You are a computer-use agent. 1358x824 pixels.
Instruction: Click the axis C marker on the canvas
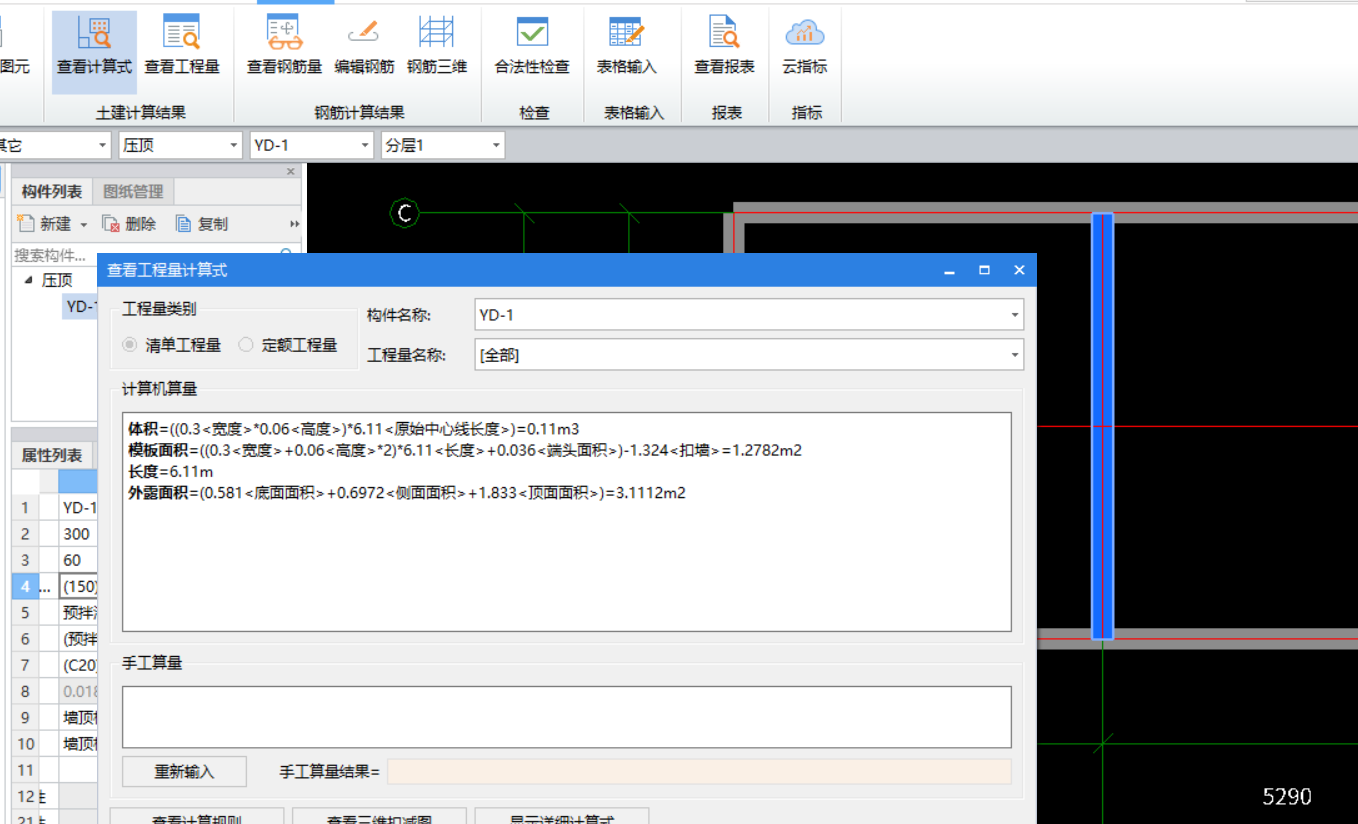pos(404,213)
